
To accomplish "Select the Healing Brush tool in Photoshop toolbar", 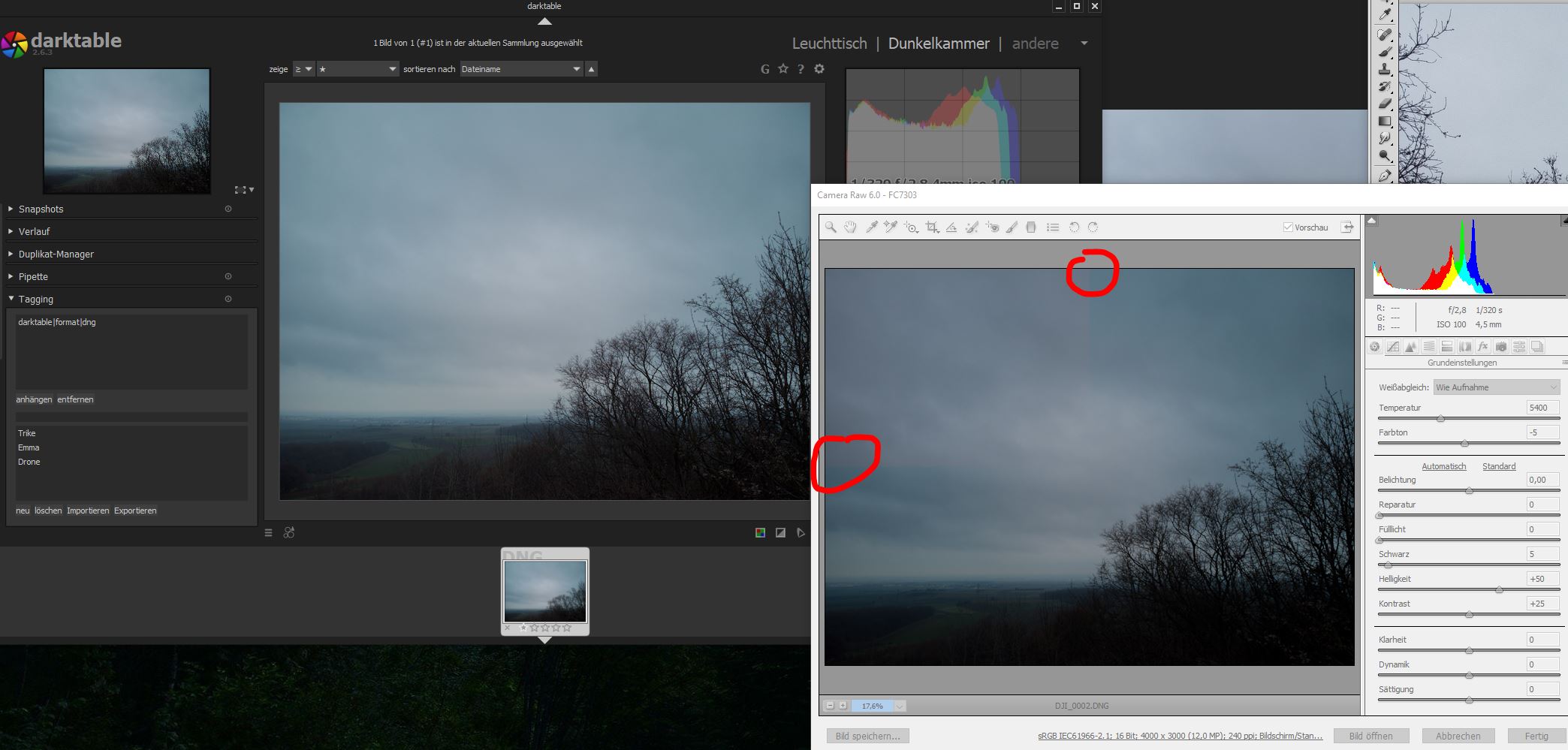I will [x=1385, y=35].
